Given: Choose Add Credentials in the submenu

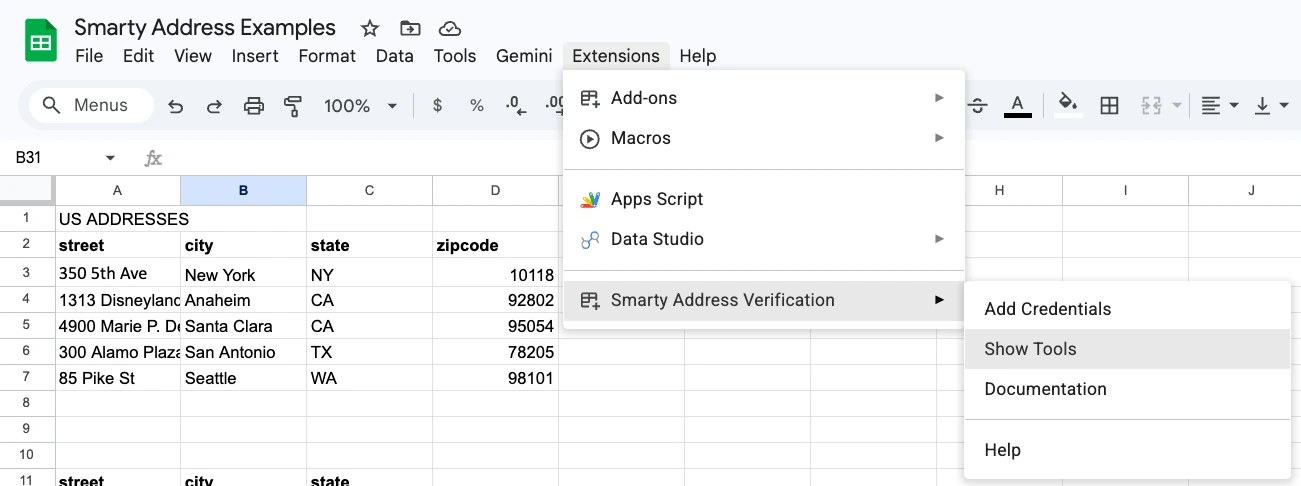Looking at the screenshot, I should pyautogui.click(x=1127, y=309).
